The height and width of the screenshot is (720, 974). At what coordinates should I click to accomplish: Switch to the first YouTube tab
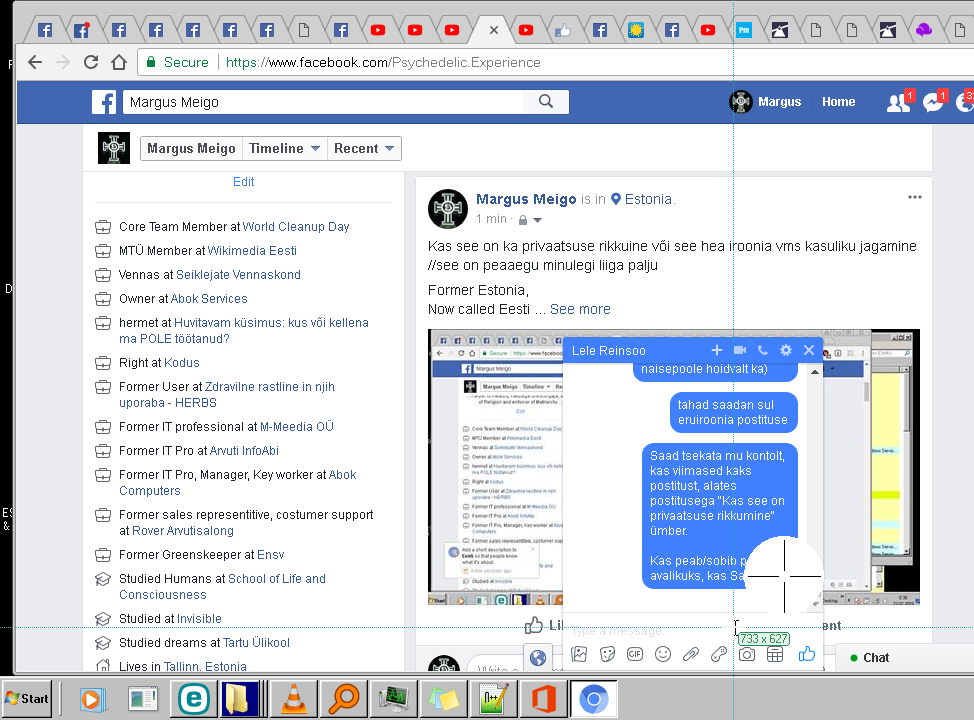click(378, 29)
